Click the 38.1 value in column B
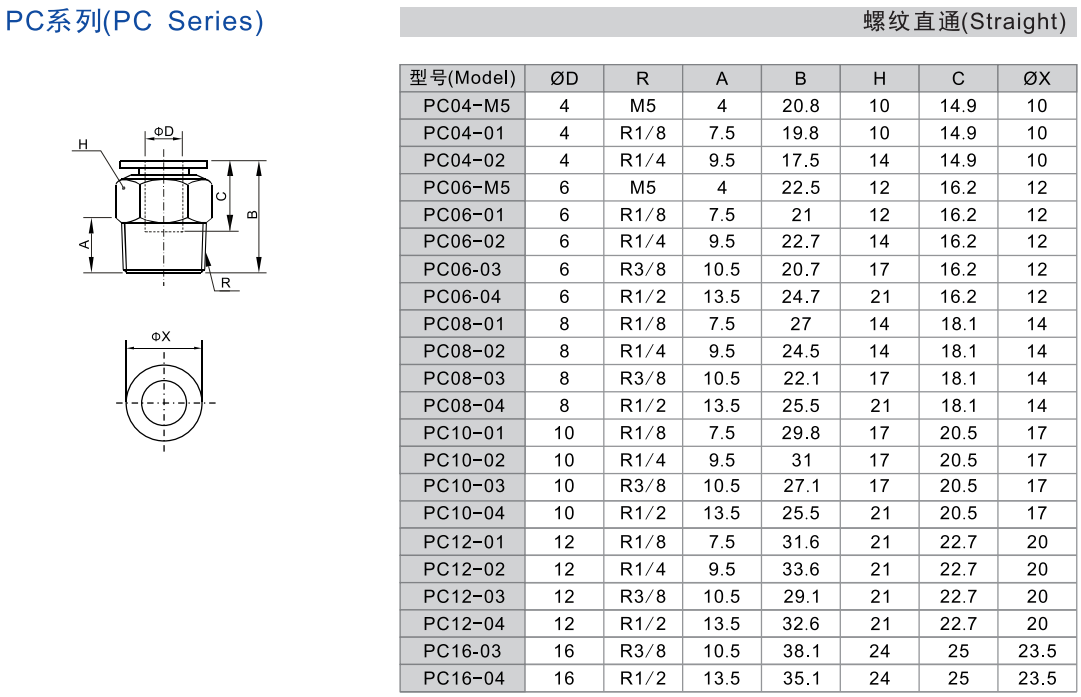 pyautogui.click(x=800, y=651)
